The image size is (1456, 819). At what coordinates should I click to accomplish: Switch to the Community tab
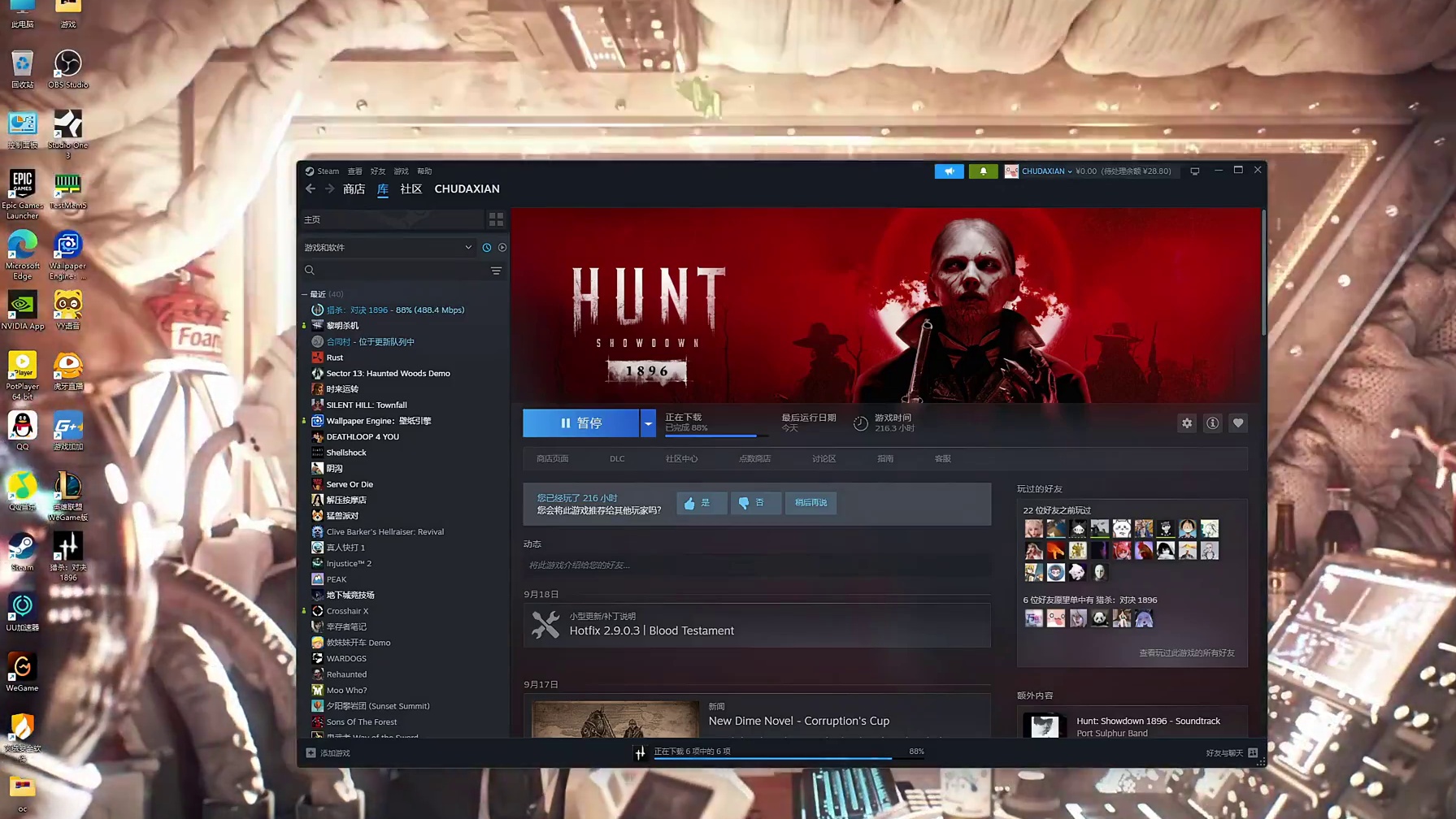click(x=411, y=189)
